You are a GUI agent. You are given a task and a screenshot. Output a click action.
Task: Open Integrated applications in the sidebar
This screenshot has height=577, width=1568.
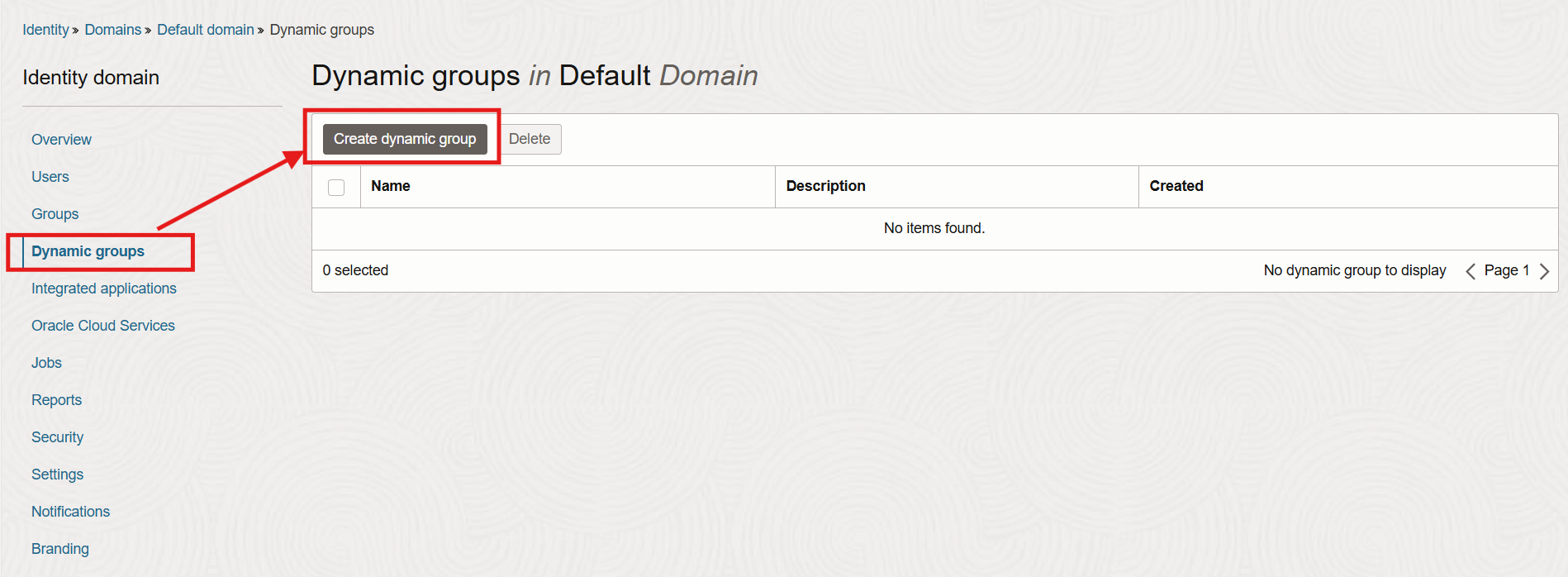(x=104, y=288)
